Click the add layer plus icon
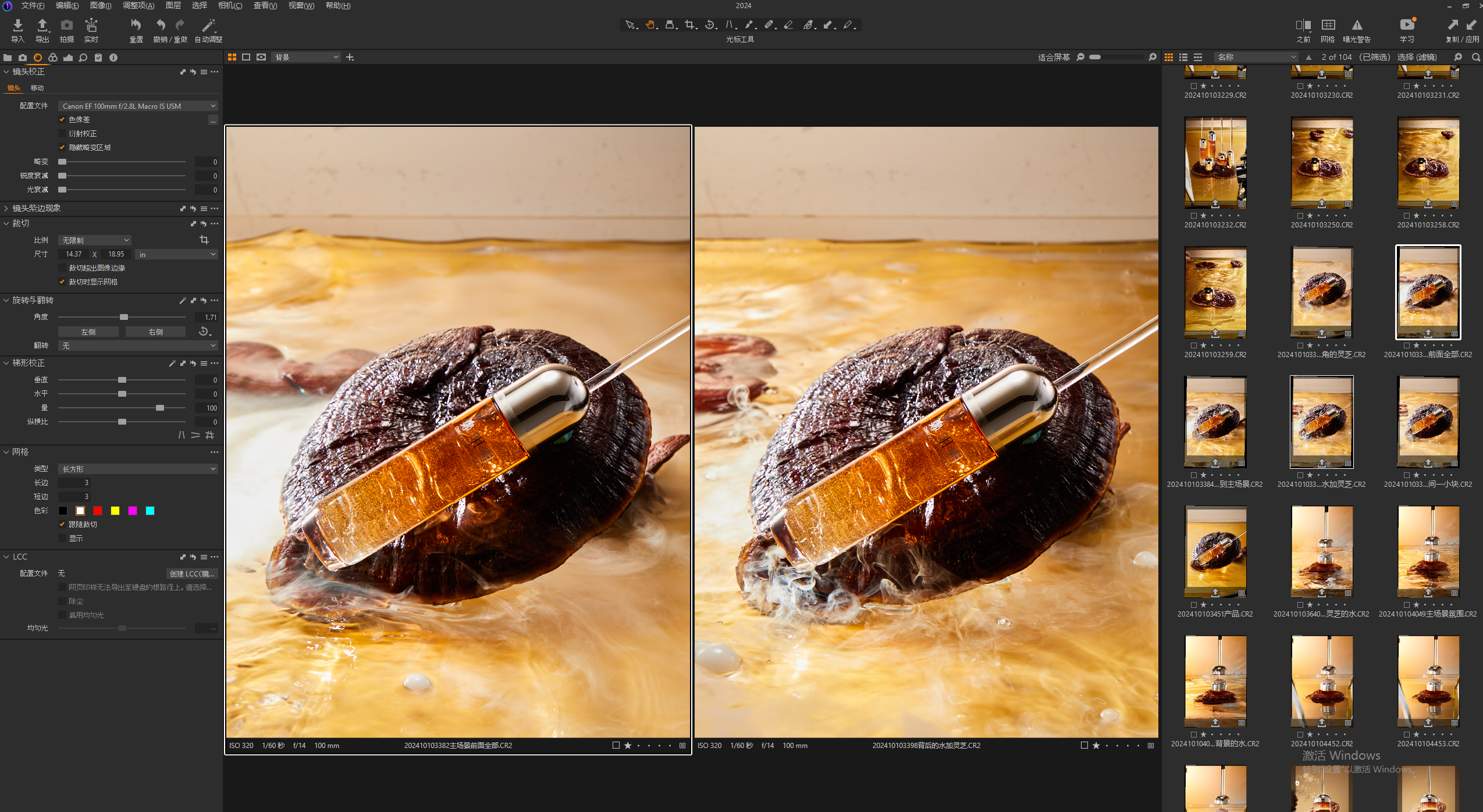 click(350, 57)
